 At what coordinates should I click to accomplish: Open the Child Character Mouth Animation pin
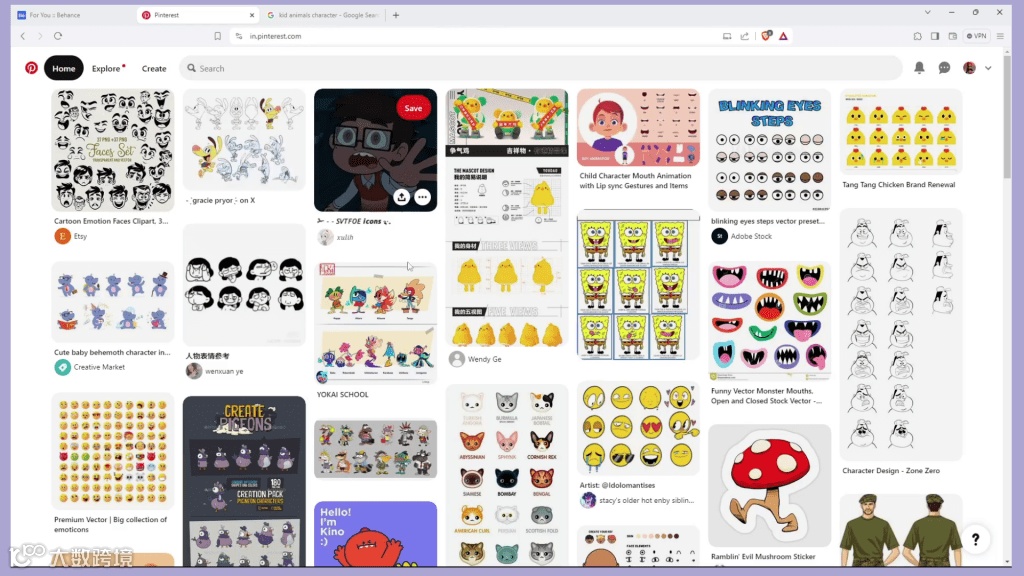click(x=638, y=127)
